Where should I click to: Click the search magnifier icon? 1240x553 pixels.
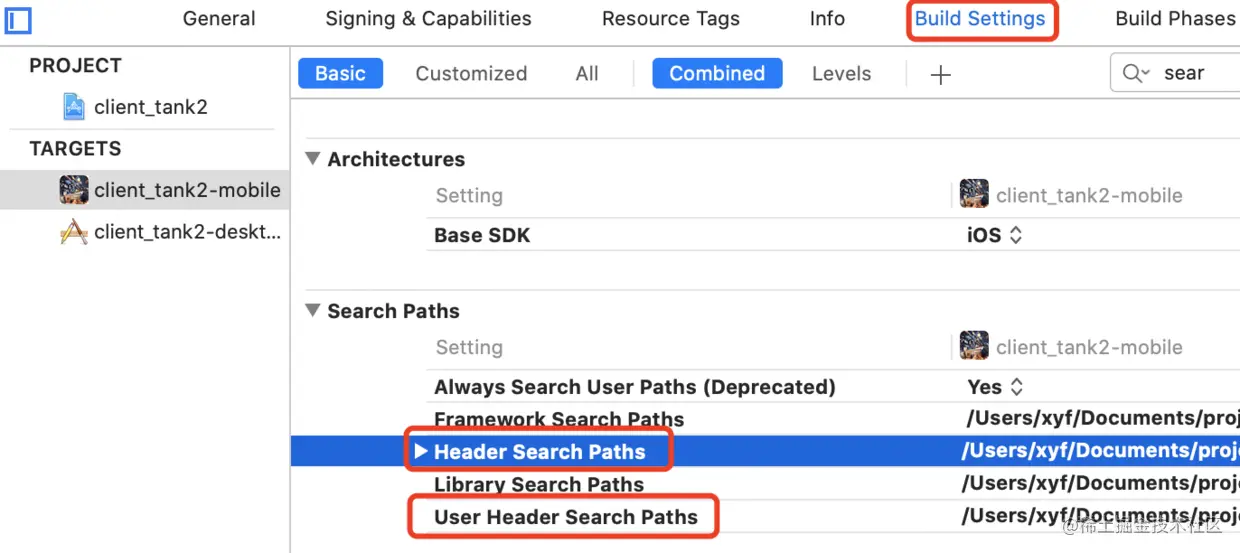point(1135,73)
